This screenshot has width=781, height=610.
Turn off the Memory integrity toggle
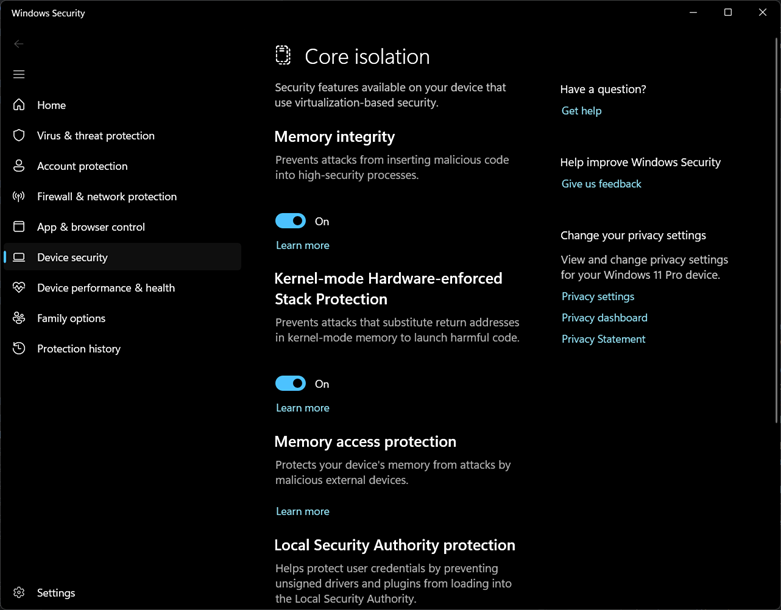tap(290, 221)
